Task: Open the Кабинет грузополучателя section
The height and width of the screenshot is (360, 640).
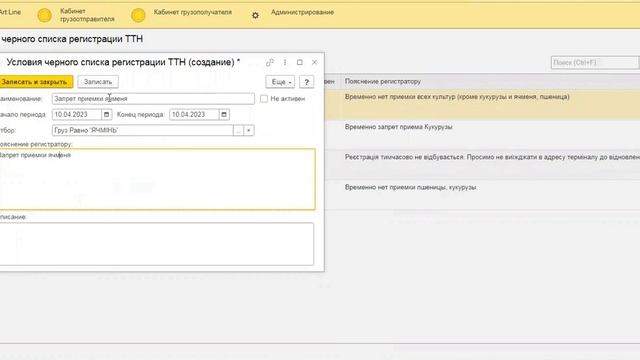Action: point(192,12)
